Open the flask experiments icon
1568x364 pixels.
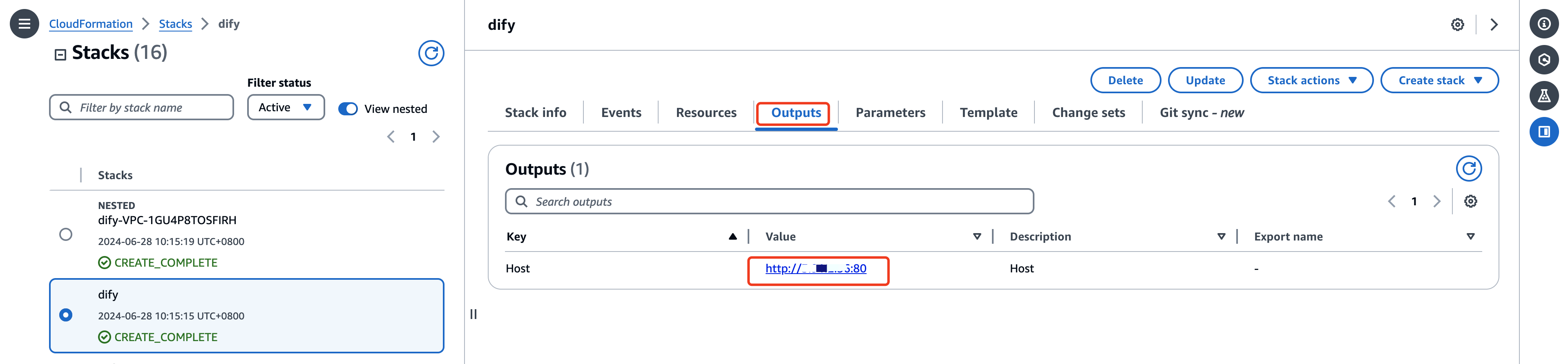click(1543, 96)
